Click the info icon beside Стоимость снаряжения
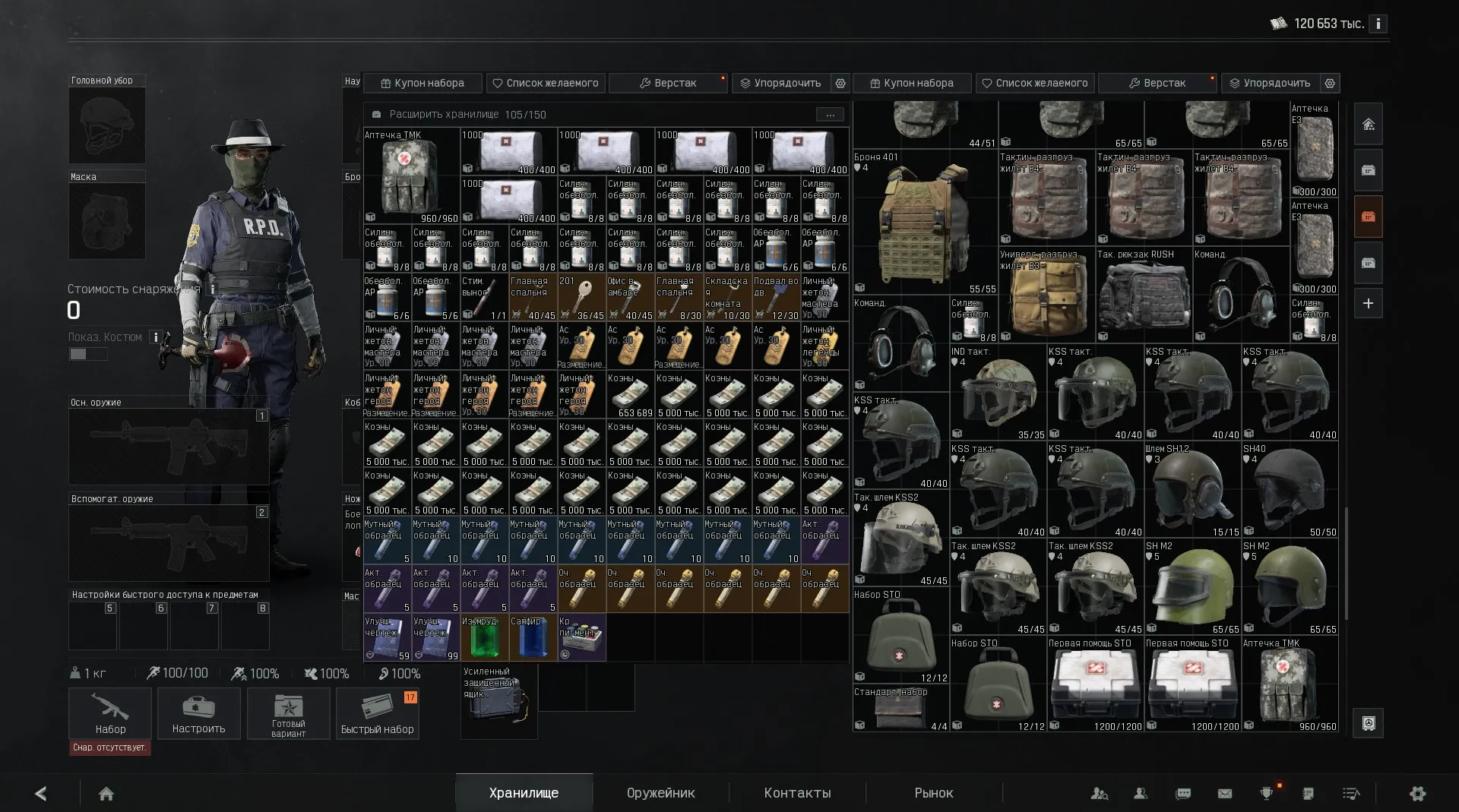 tap(213, 289)
